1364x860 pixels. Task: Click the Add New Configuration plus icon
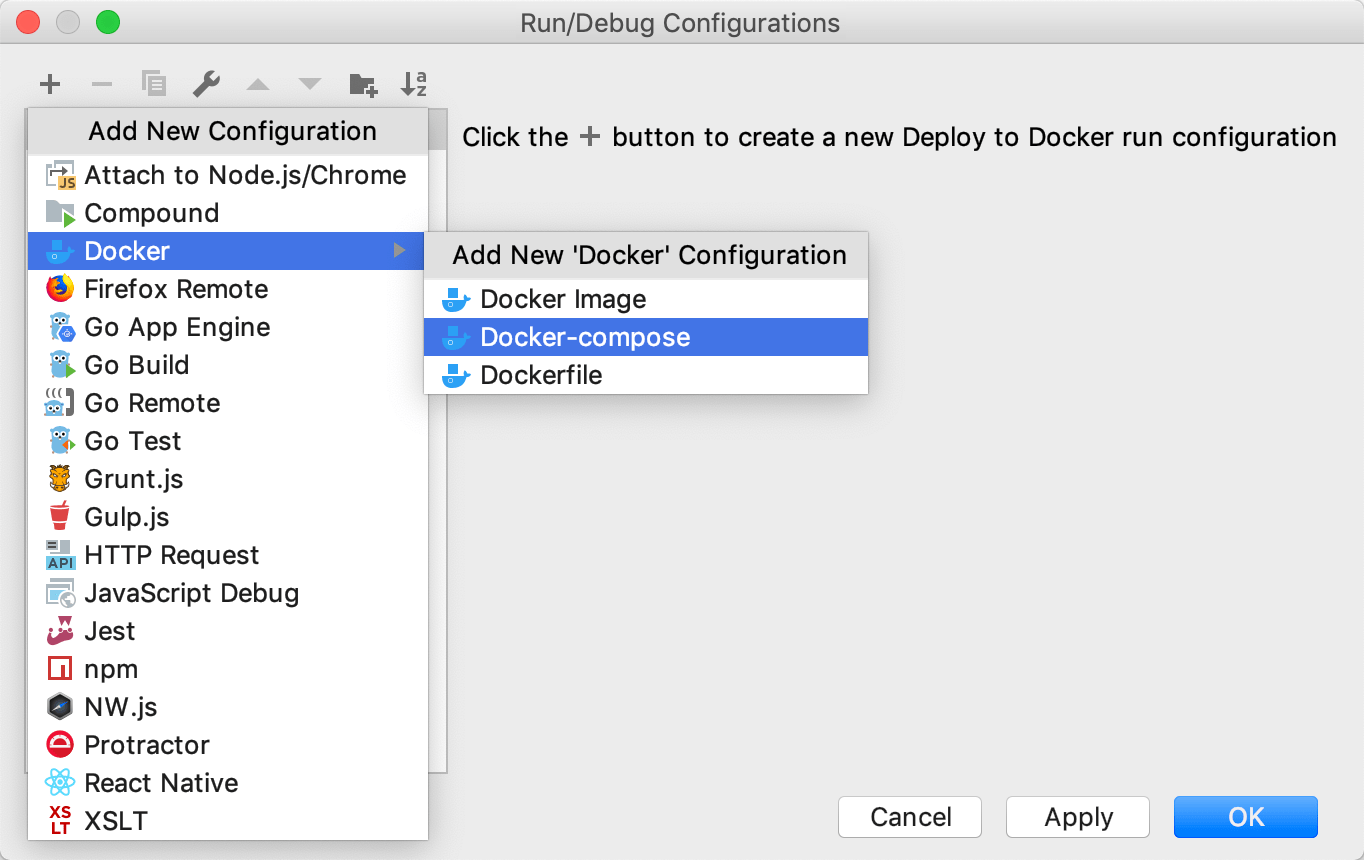click(49, 84)
